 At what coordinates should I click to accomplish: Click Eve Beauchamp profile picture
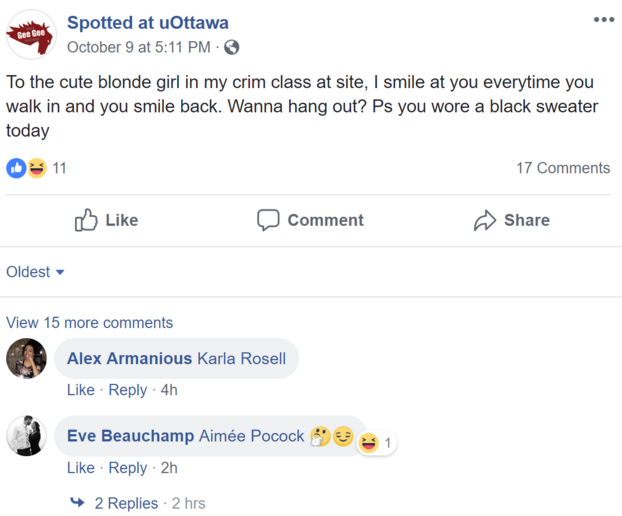pos(26,436)
